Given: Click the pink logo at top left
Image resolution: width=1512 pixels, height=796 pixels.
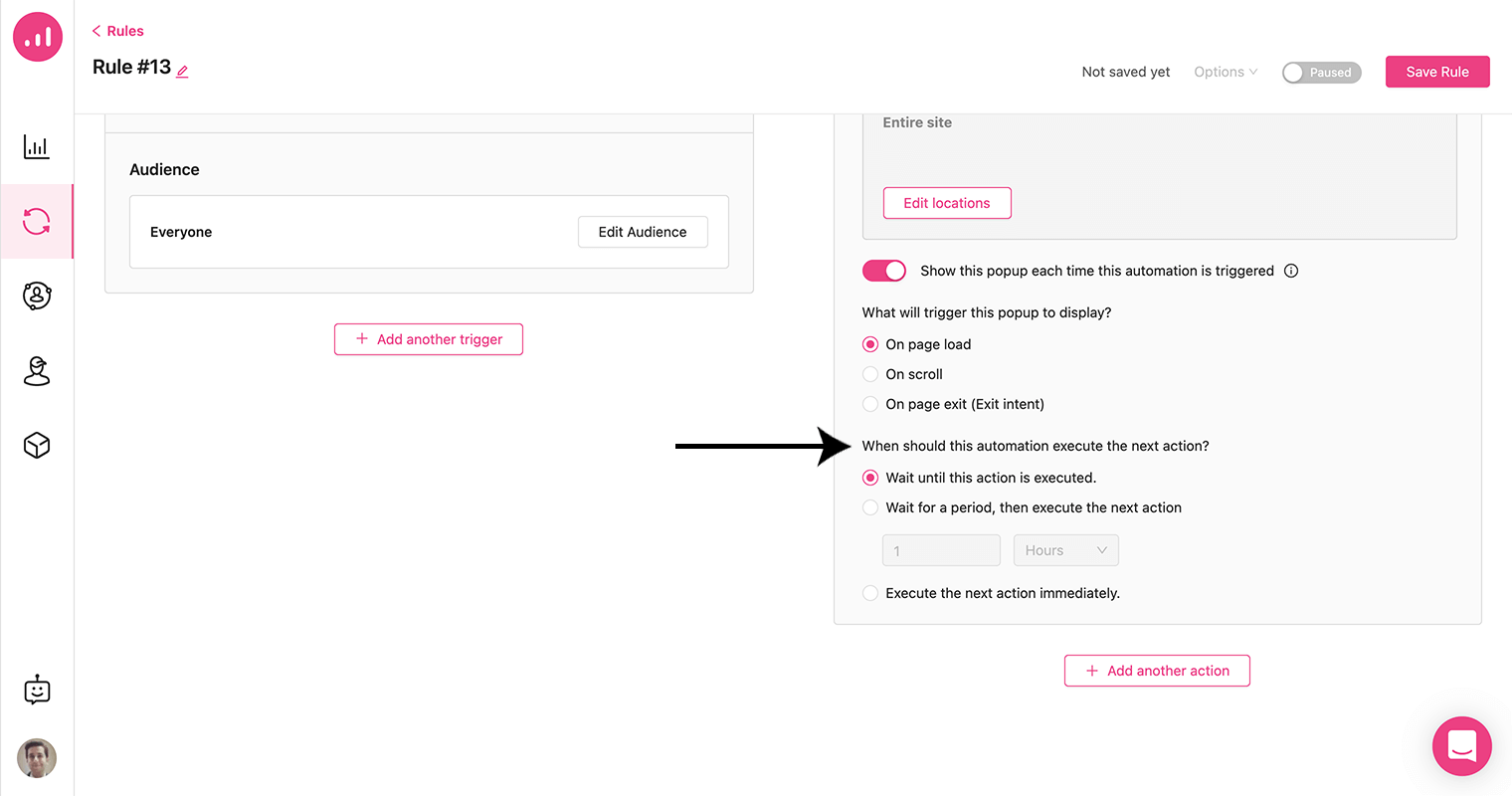Looking at the screenshot, I should point(38,37).
